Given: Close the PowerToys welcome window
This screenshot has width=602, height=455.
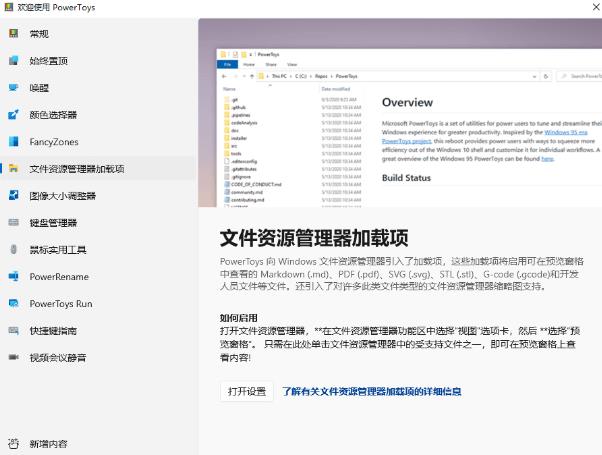Looking at the screenshot, I should [x=595, y=7].
